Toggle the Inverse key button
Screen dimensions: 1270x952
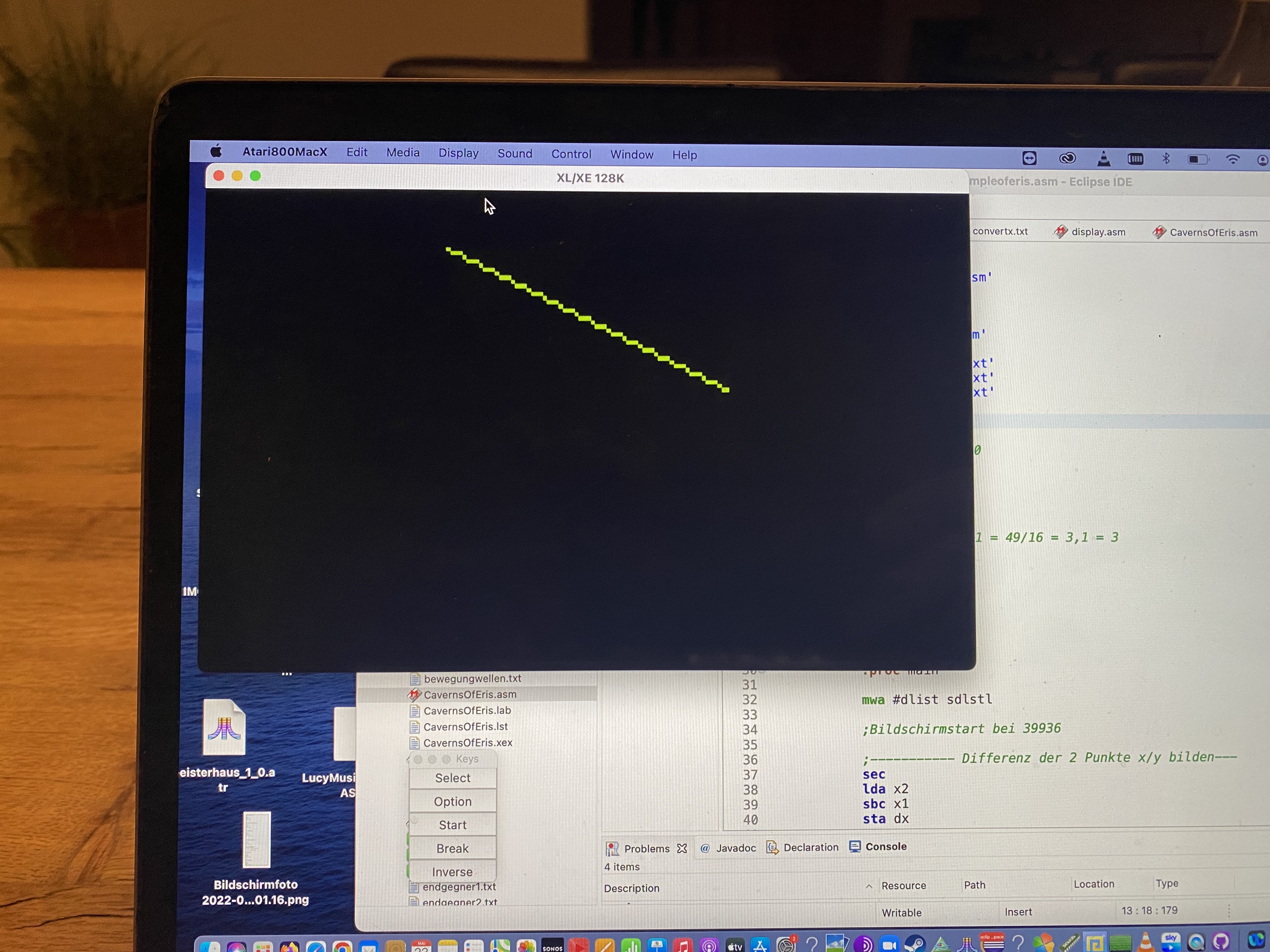click(452, 871)
